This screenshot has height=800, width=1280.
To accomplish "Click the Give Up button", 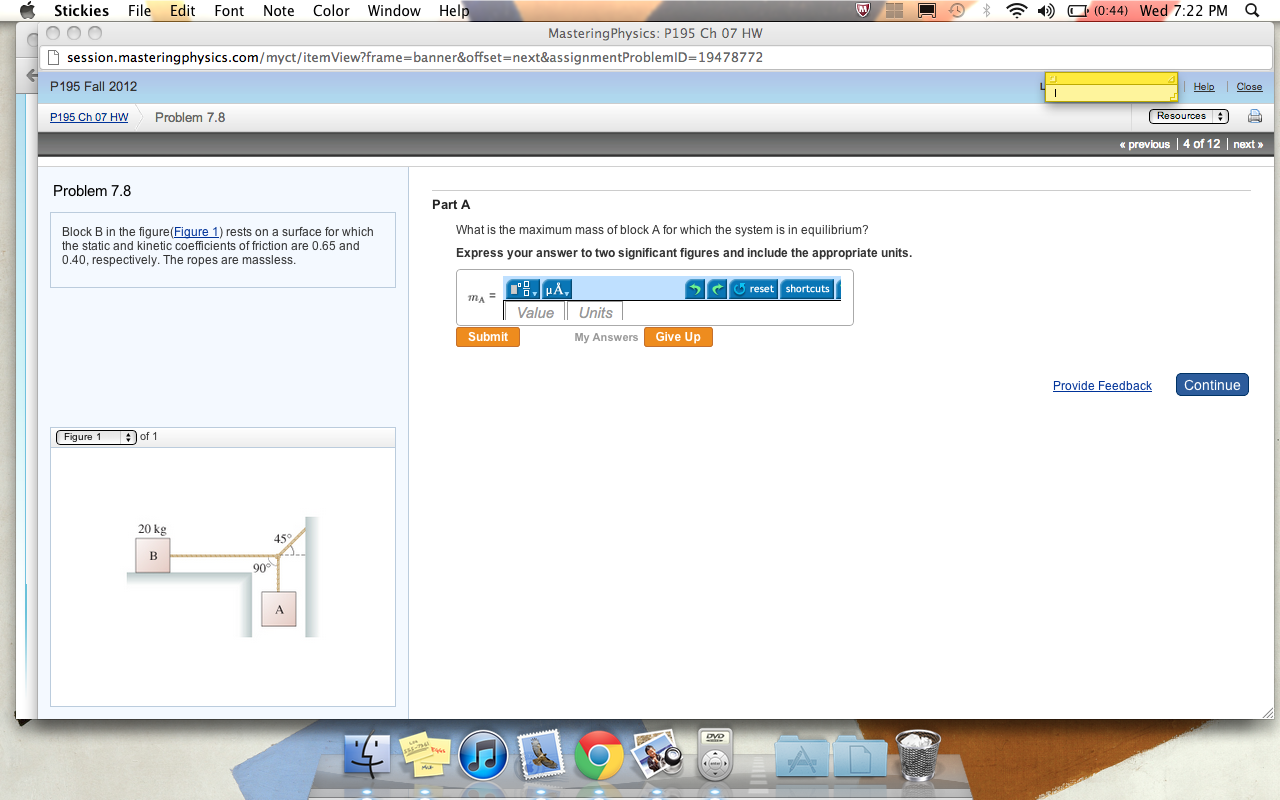I will tap(678, 337).
